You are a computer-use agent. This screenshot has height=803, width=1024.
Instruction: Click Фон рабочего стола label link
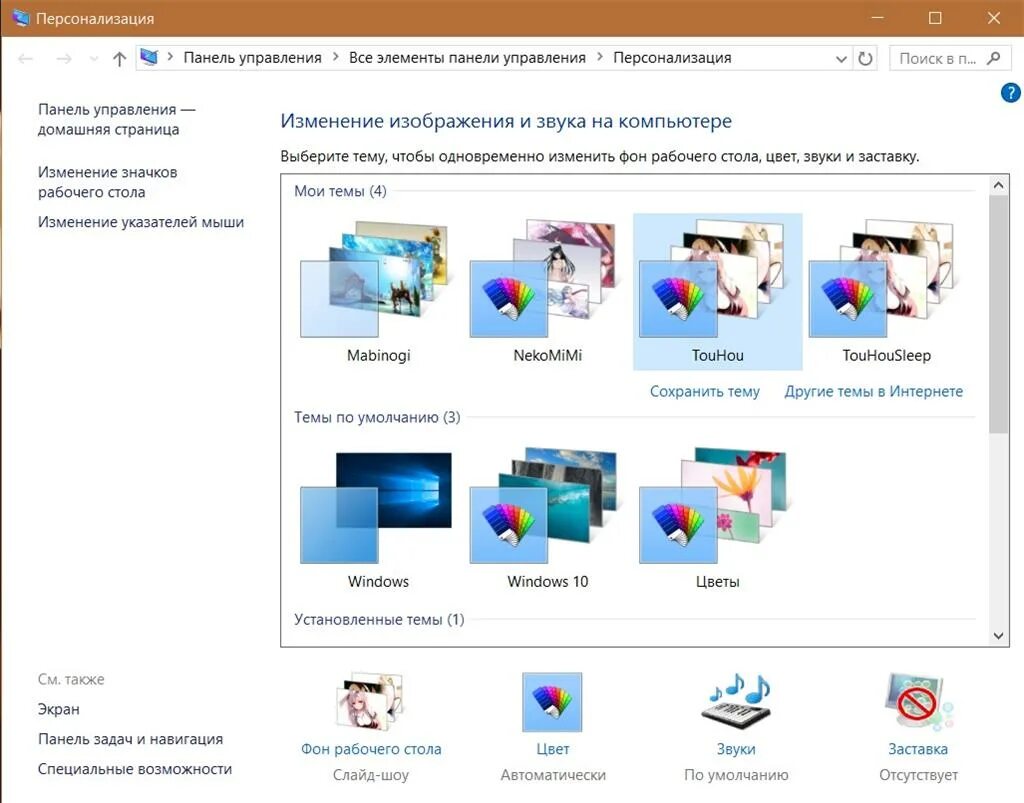click(x=371, y=749)
